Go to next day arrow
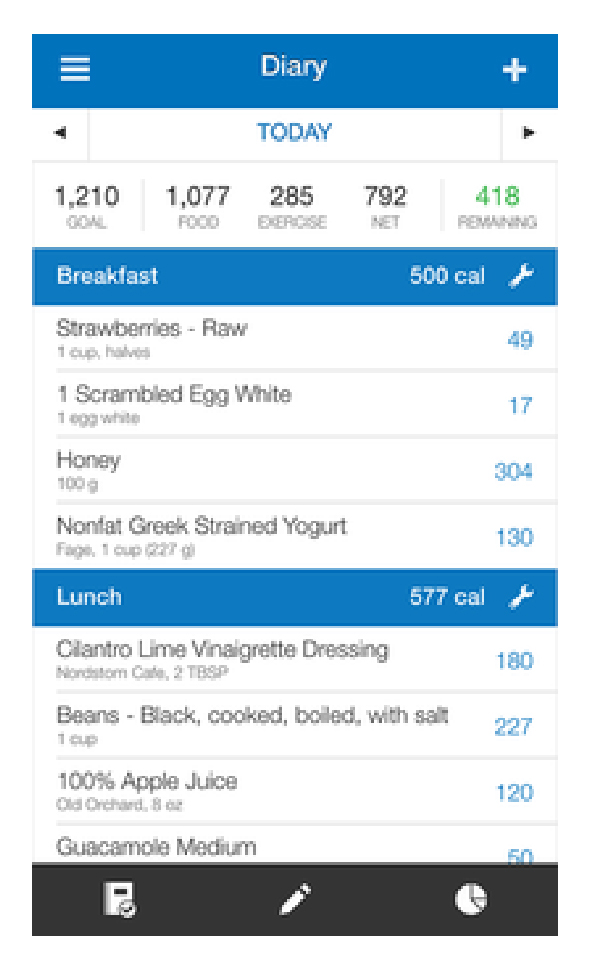 tap(528, 132)
